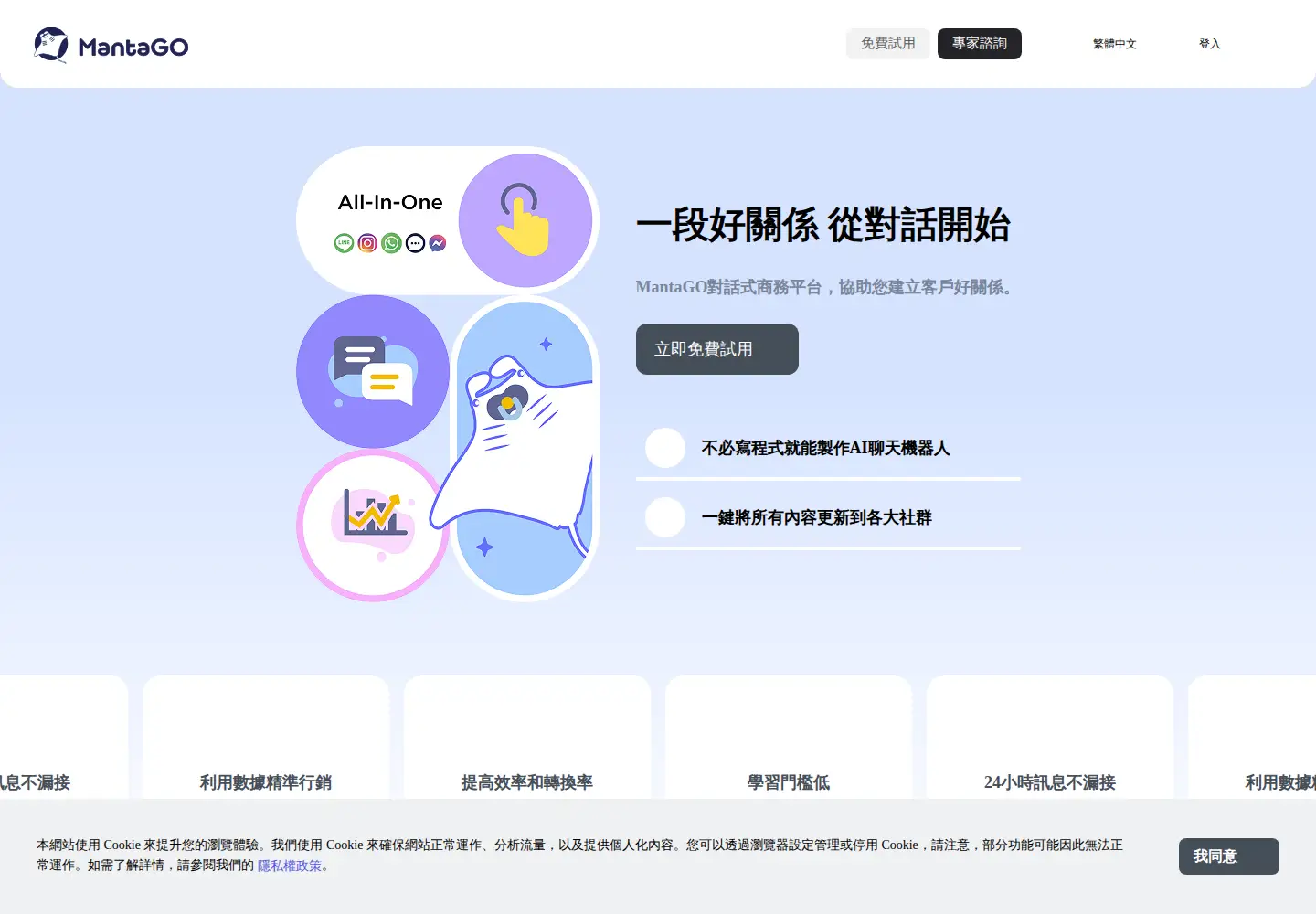Open the 隱私權政策 privacy policy link
This screenshot has height=914, width=1316.
pos(290,866)
